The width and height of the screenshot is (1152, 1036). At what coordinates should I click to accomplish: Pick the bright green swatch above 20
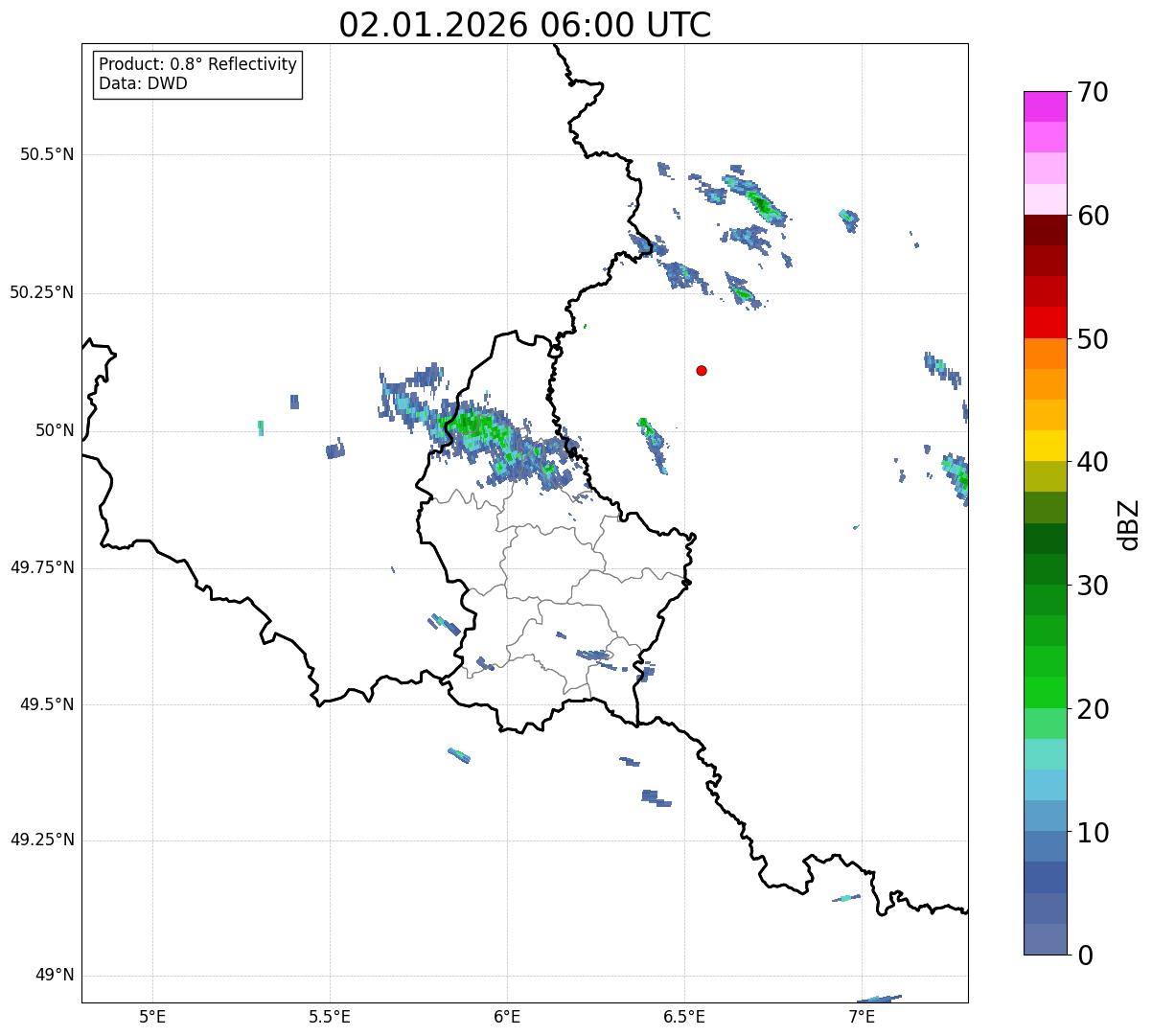coord(1045,693)
